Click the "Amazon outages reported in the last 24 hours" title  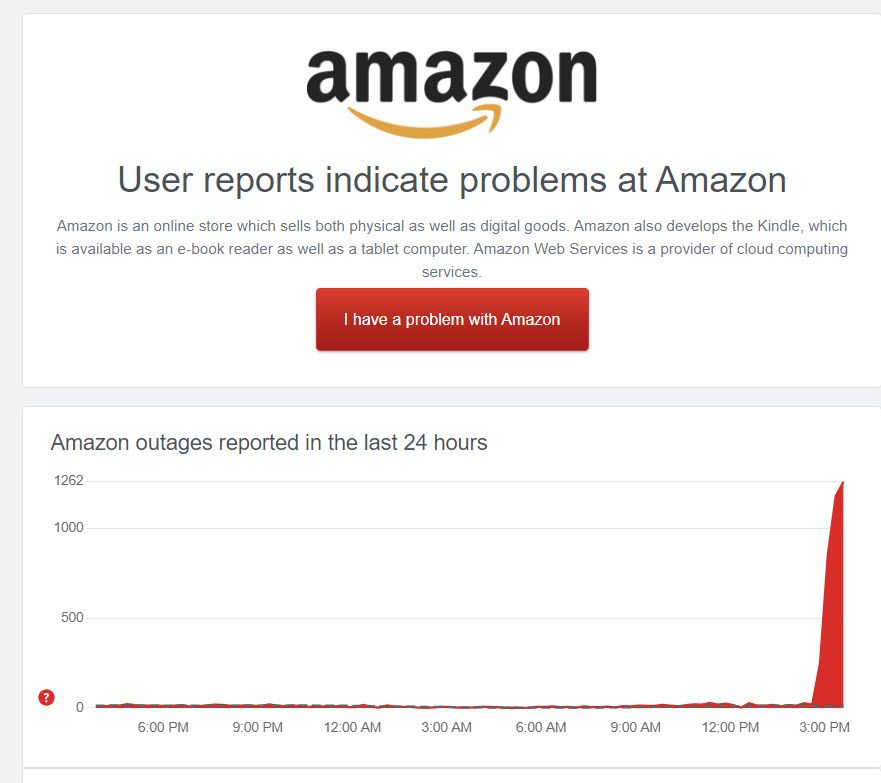coord(269,443)
